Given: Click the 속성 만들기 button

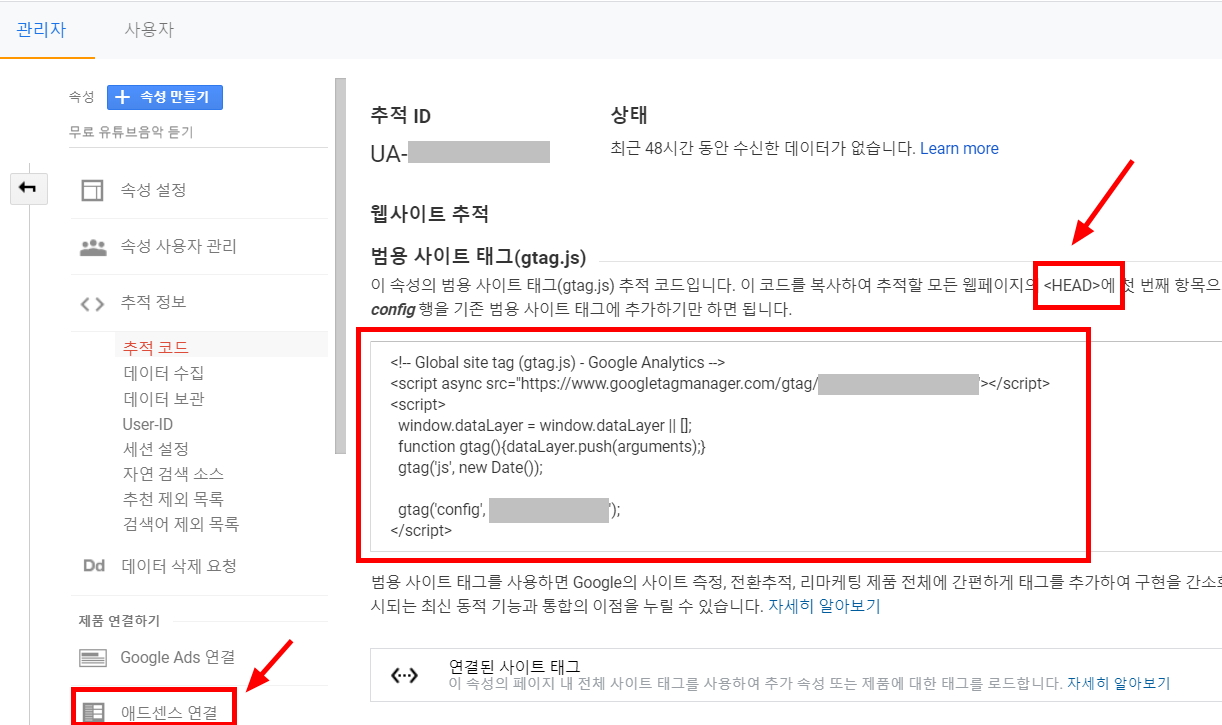Looking at the screenshot, I should pyautogui.click(x=165, y=97).
